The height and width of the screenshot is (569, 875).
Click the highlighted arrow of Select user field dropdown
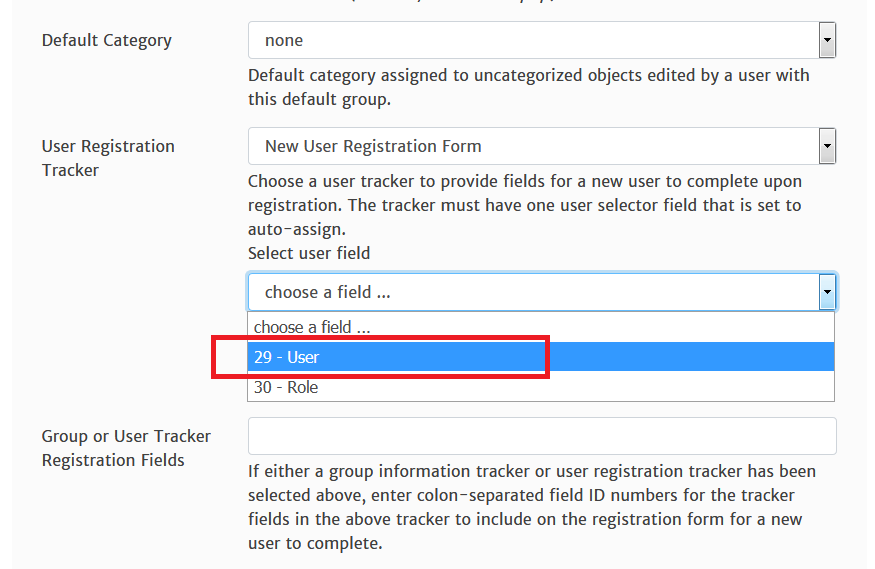(827, 292)
